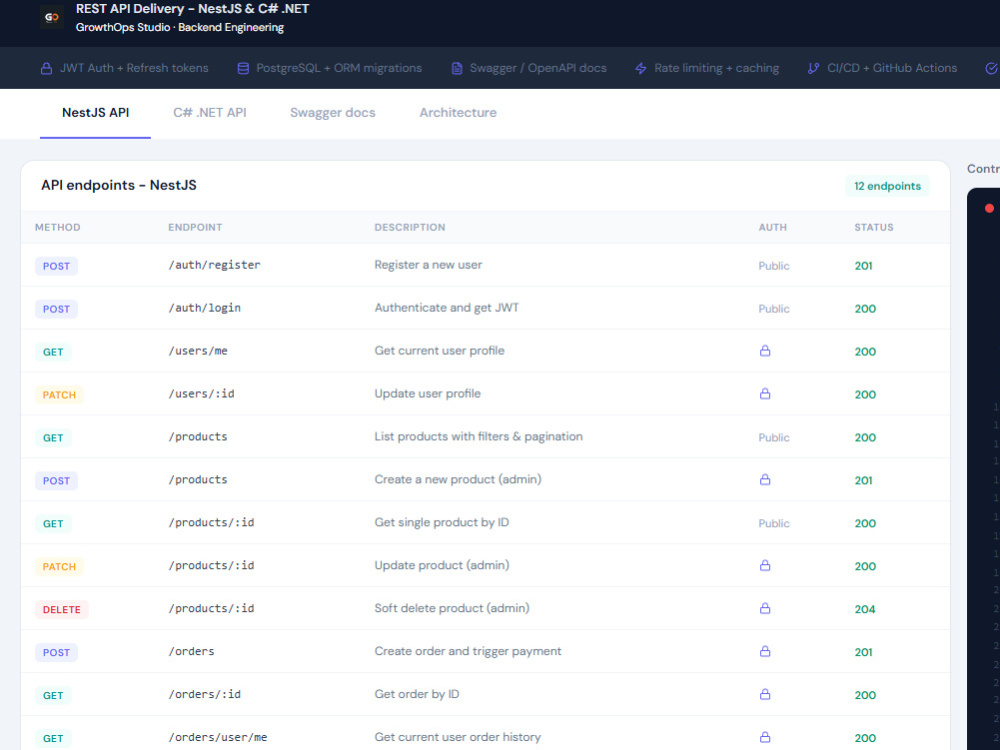
Task: Switch to the NestJS API tab
Action: click(96, 113)
